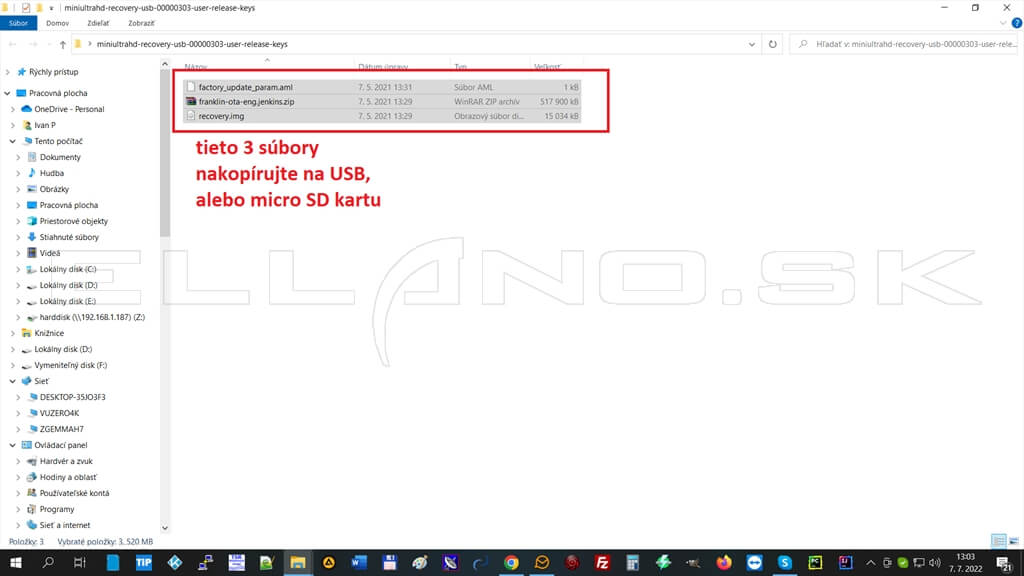Open the address bar history dropdown
This screenshot has height=576, width=1024.
752,44
